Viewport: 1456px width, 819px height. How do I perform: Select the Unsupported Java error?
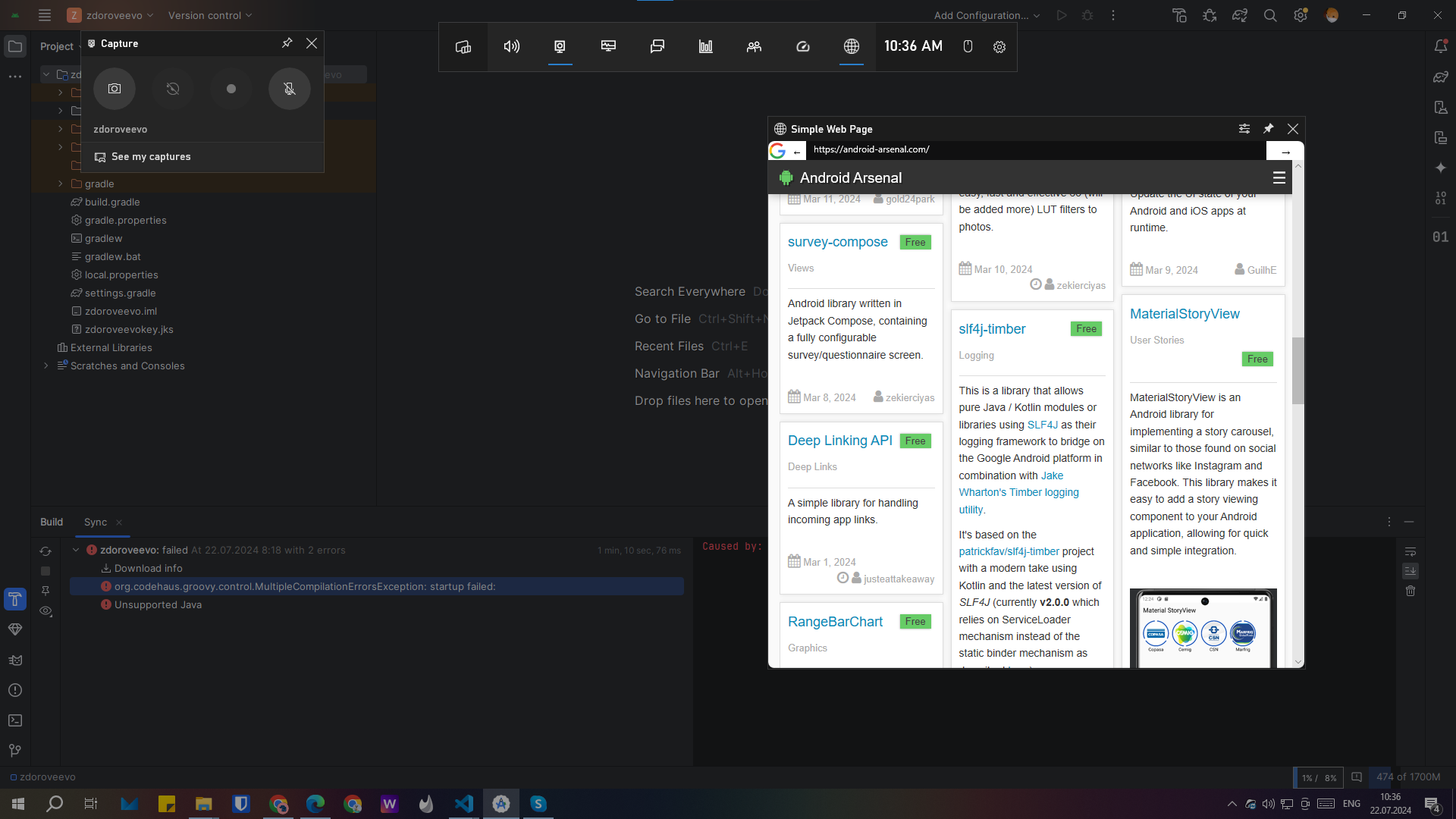[x=158, y=605]
